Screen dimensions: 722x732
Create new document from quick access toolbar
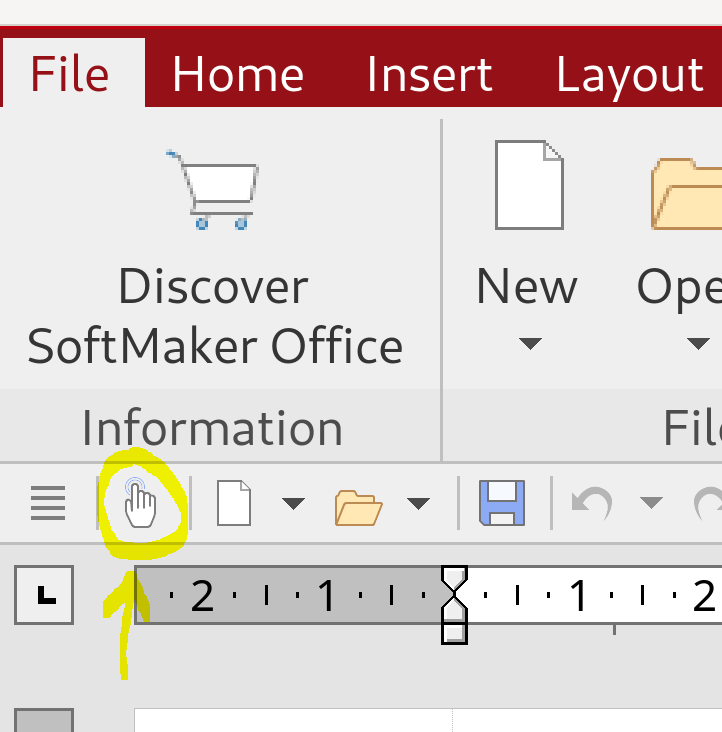234,502
